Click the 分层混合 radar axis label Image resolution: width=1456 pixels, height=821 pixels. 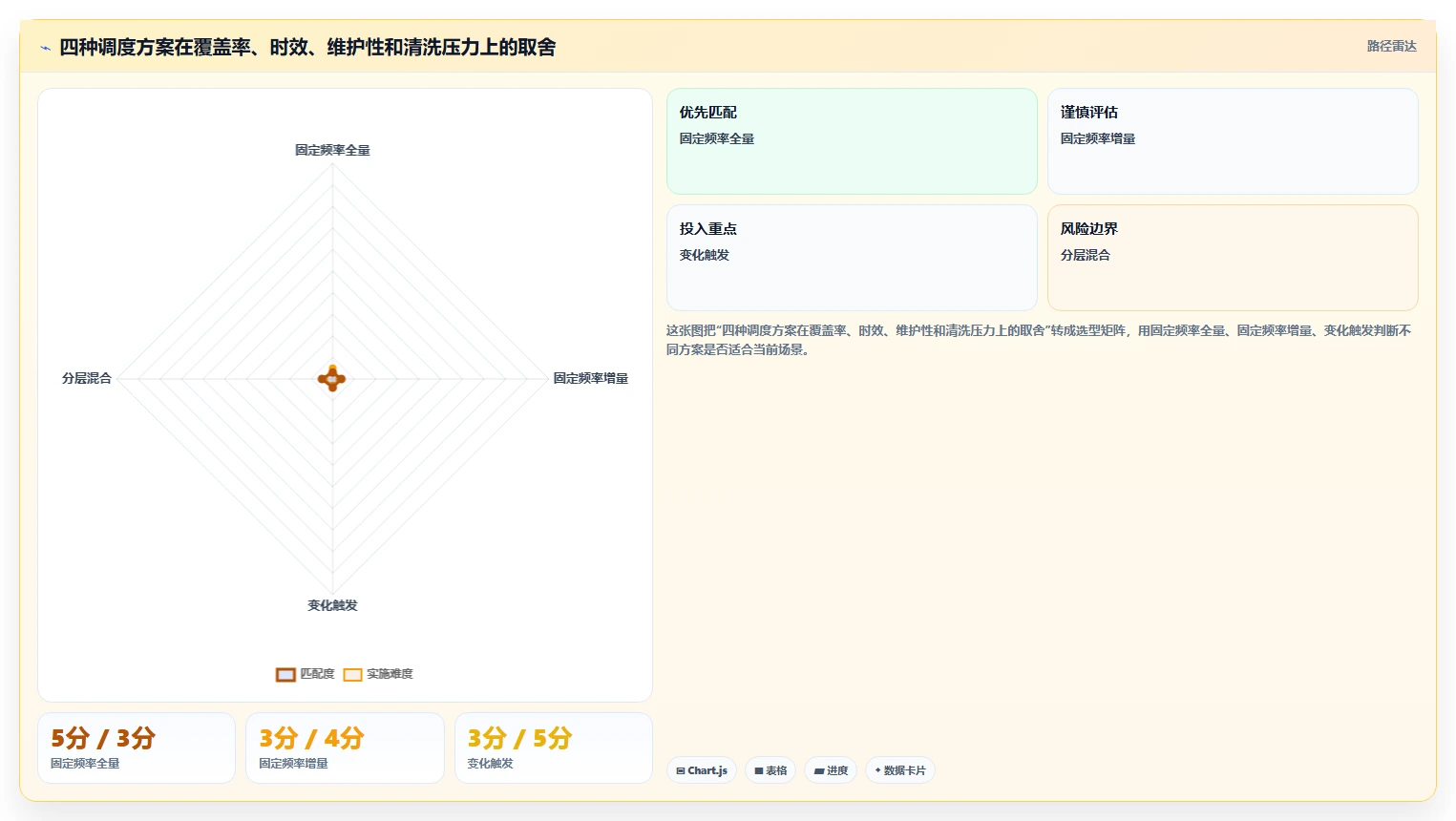[x=87, y=378]
